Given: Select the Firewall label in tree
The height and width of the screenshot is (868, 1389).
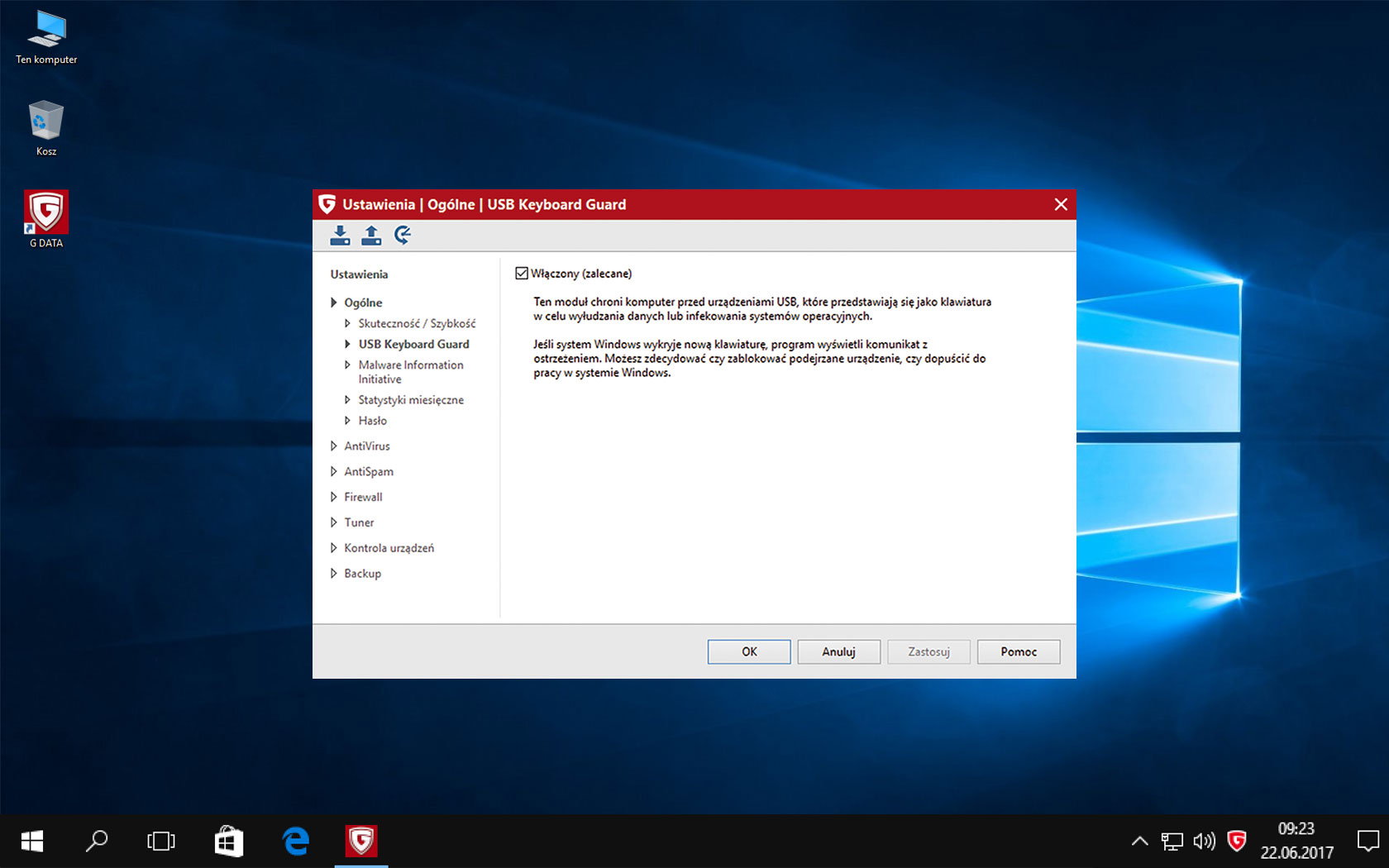Looking at the screenshot, I should tap(363, 498).
